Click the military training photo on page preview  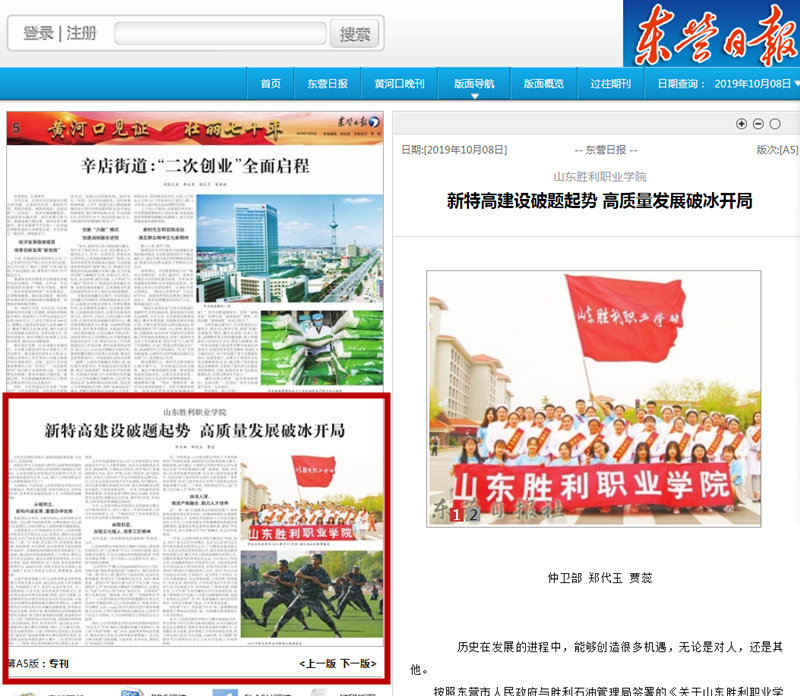tap(312, 594)
